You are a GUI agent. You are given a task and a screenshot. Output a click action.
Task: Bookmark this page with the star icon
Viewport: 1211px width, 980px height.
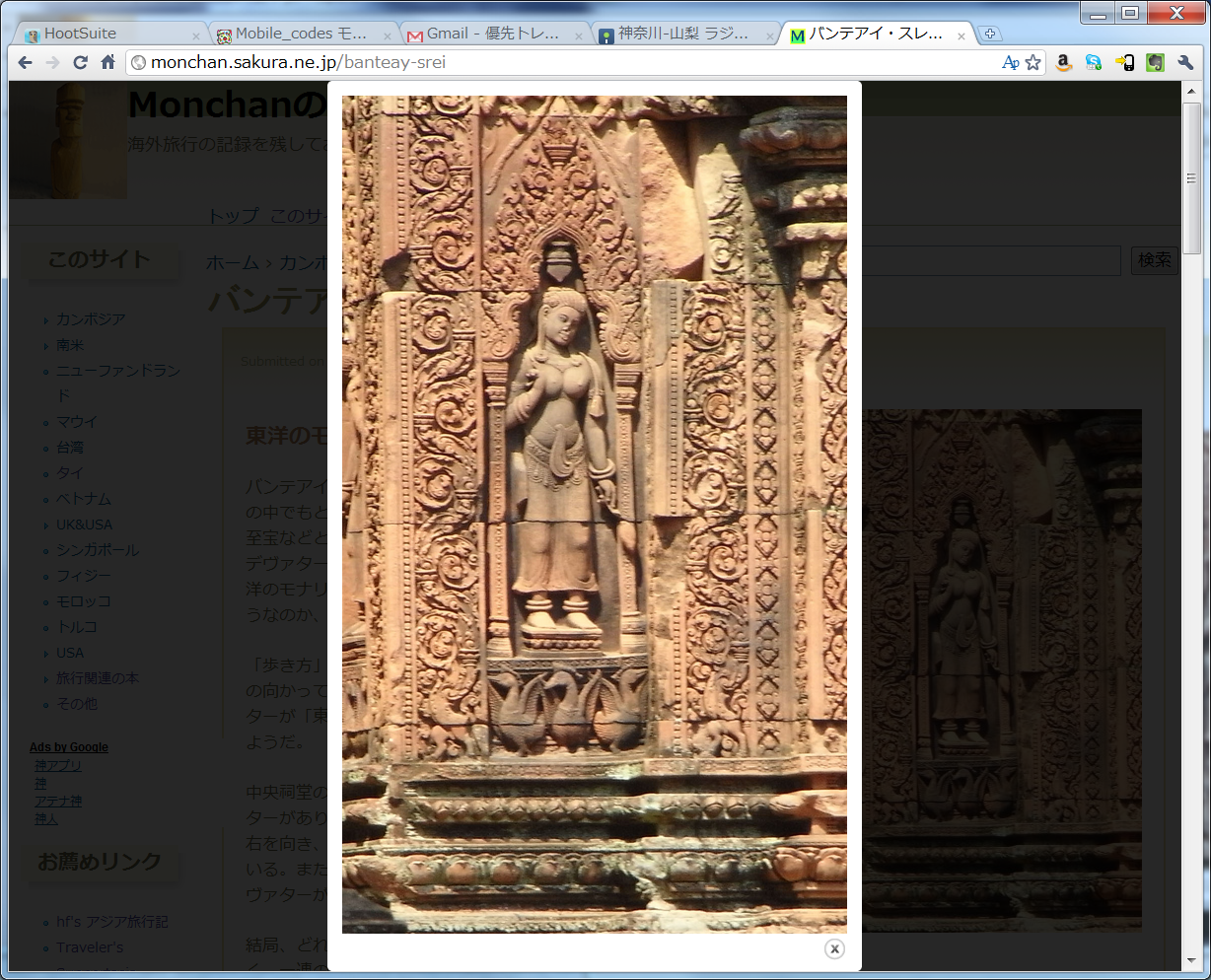pos(1033,62)
